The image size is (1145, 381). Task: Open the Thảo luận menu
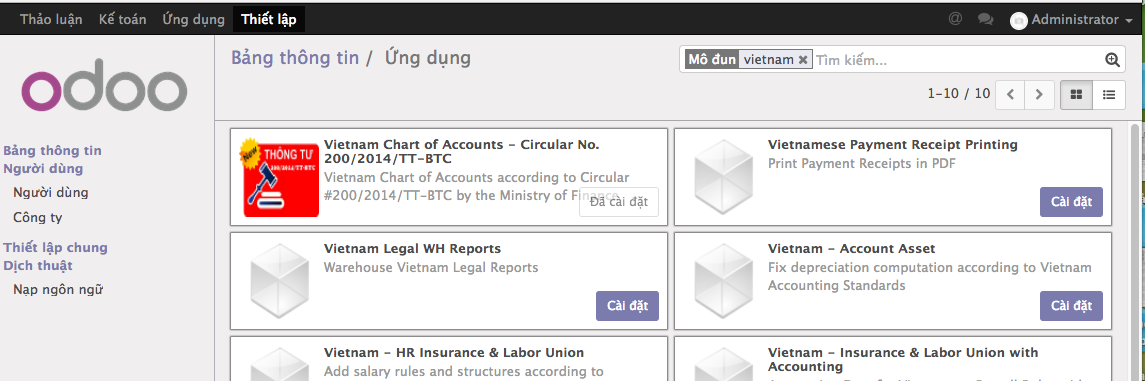[51, 20]
